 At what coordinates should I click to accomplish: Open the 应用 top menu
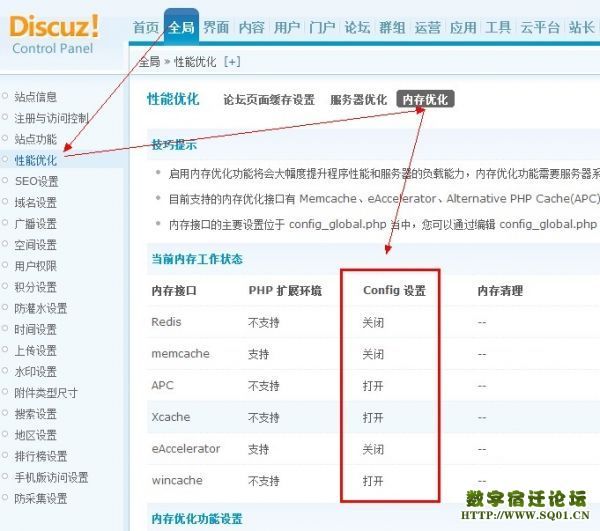[463, 28]
